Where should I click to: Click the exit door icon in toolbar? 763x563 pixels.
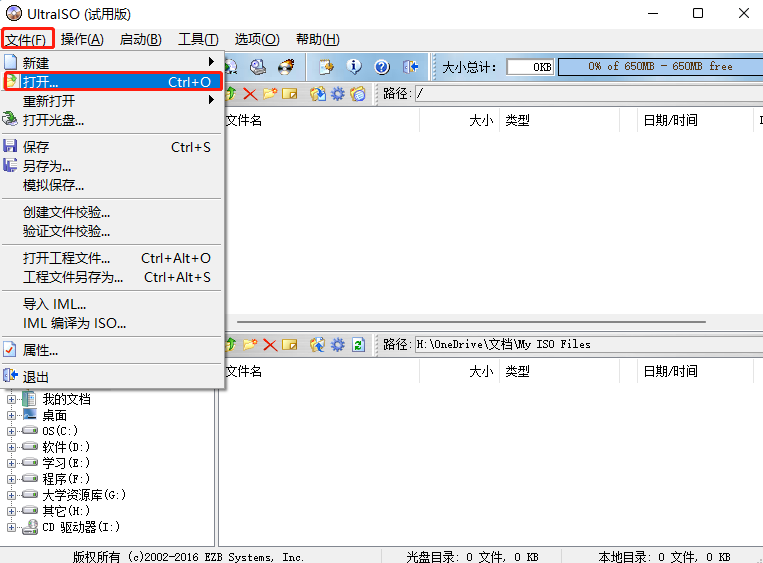pyautogui.click(x=410, y=67)
